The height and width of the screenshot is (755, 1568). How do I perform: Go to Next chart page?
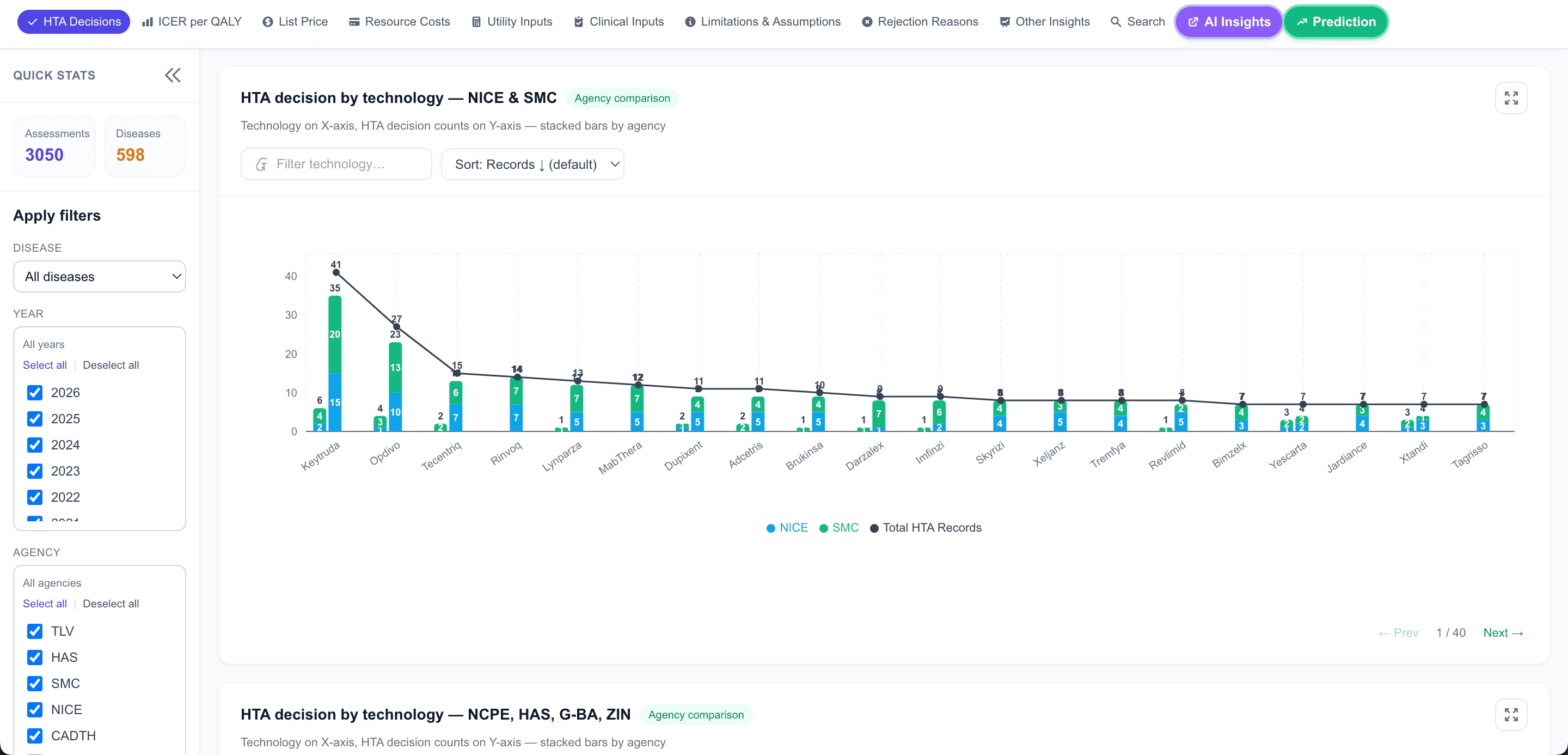click(x=1503, y=633)
